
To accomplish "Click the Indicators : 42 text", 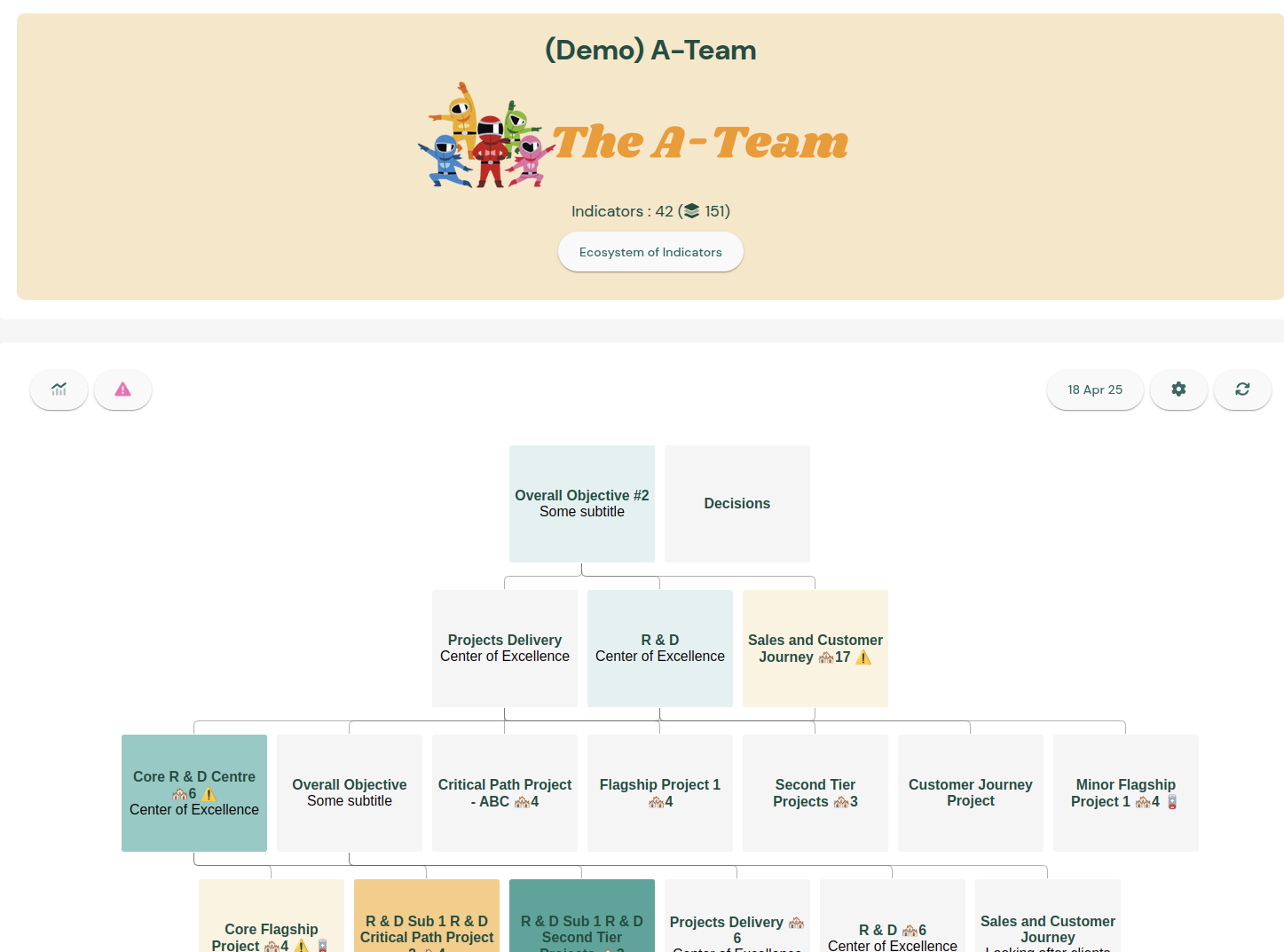I will pyautogui.click(x=622, y=211).
